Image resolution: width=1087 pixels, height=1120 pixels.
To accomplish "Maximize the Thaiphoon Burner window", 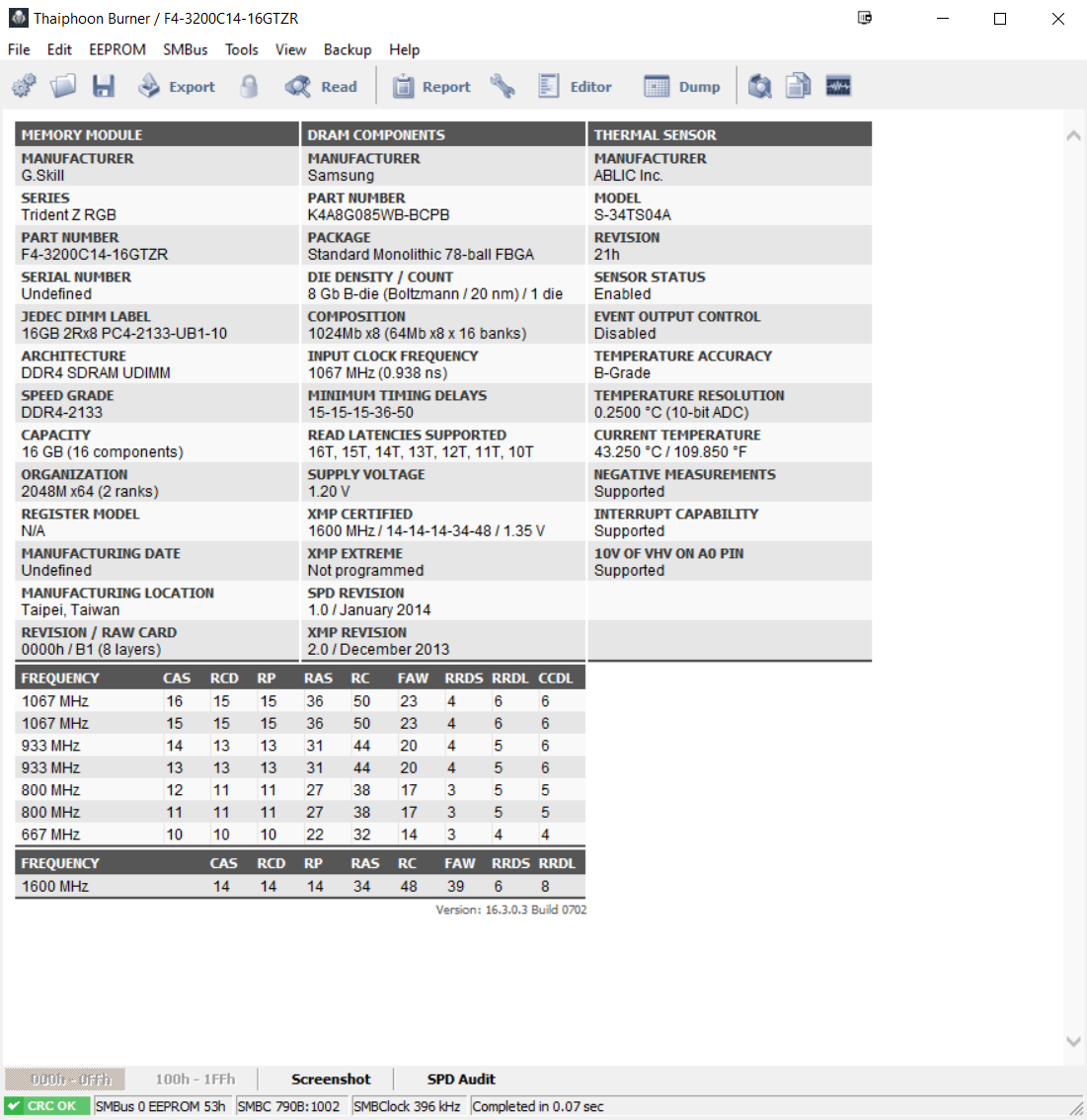I will point(1000,19).
